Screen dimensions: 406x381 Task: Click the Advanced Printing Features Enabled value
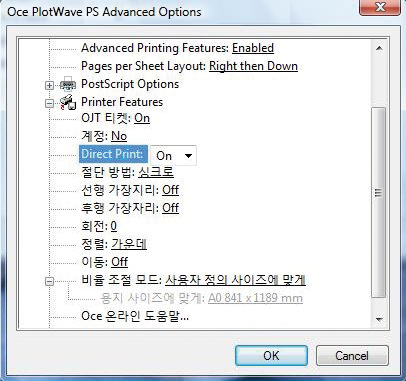[253, 48]
